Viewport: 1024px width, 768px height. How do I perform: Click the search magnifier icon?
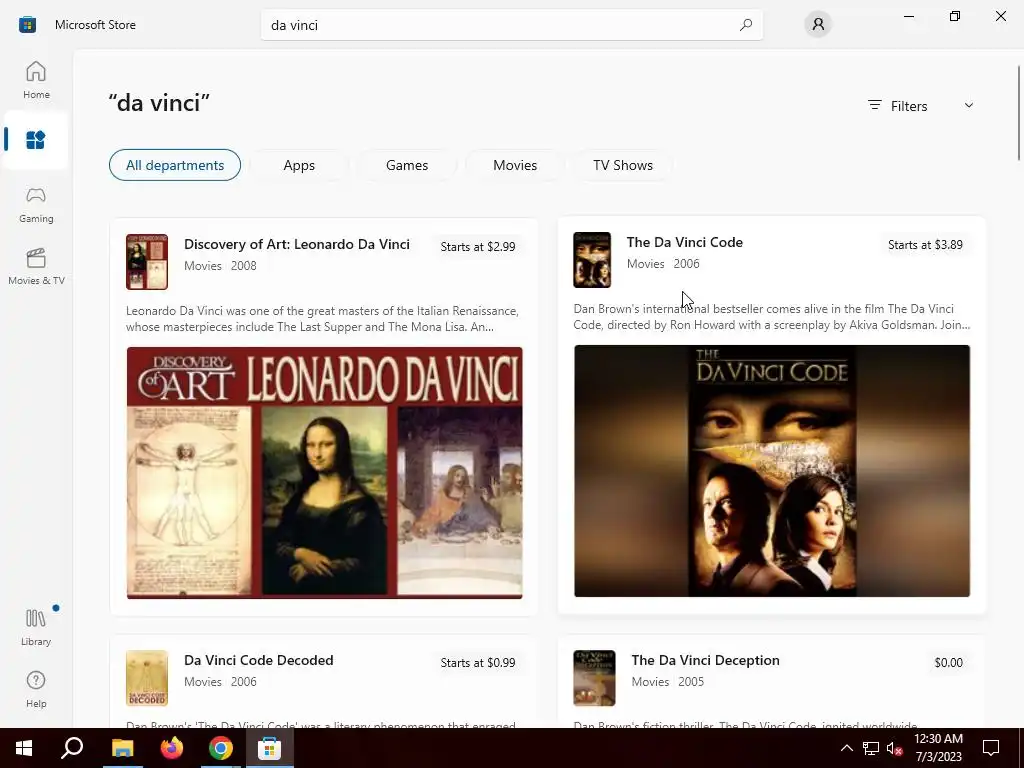746,25
